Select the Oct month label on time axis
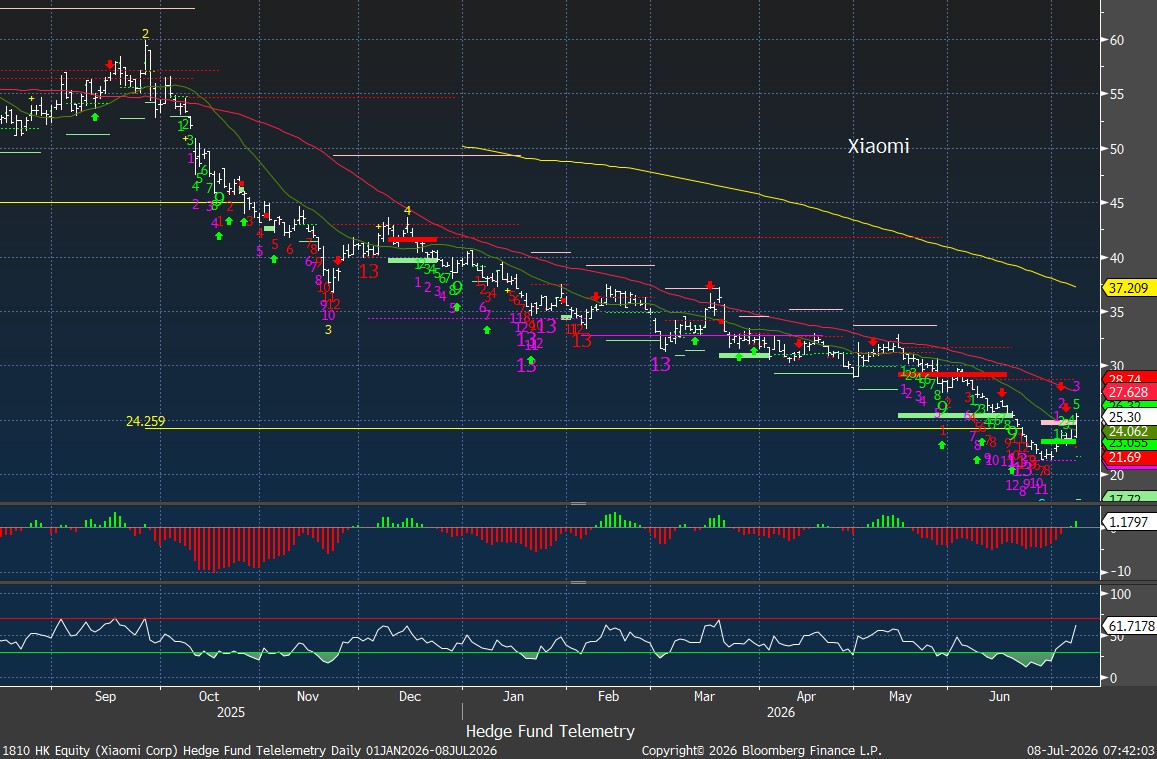1157x759 pixels. pos(209,696)
